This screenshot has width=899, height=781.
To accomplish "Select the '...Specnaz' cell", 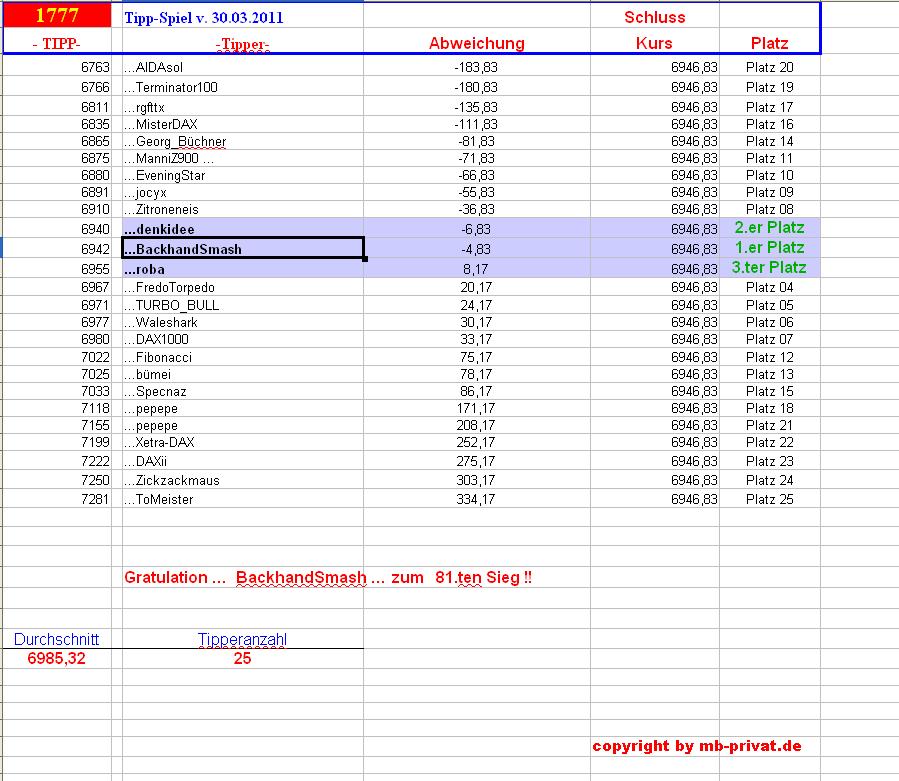I will pos(243,392).
